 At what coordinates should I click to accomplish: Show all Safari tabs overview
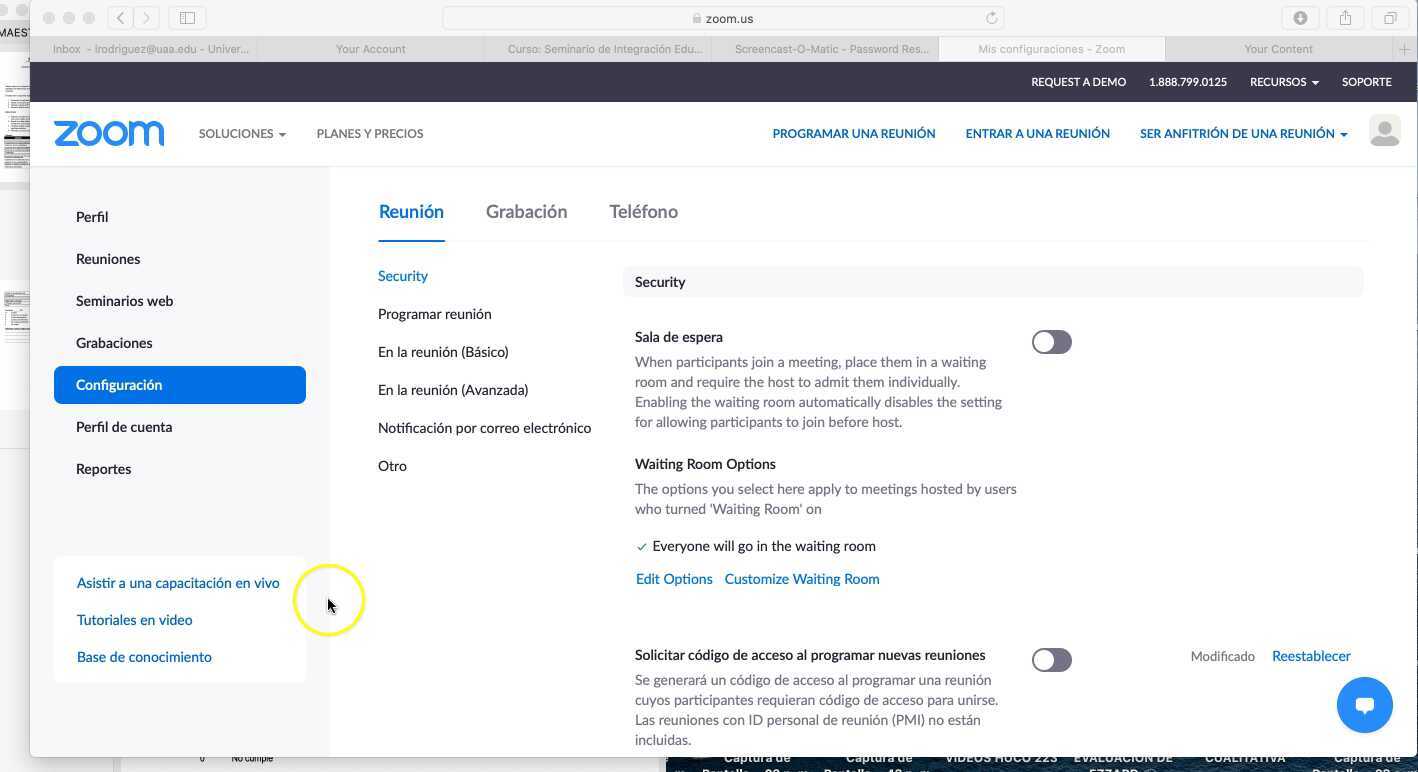pyautogui.click(x=1390, y=18)
